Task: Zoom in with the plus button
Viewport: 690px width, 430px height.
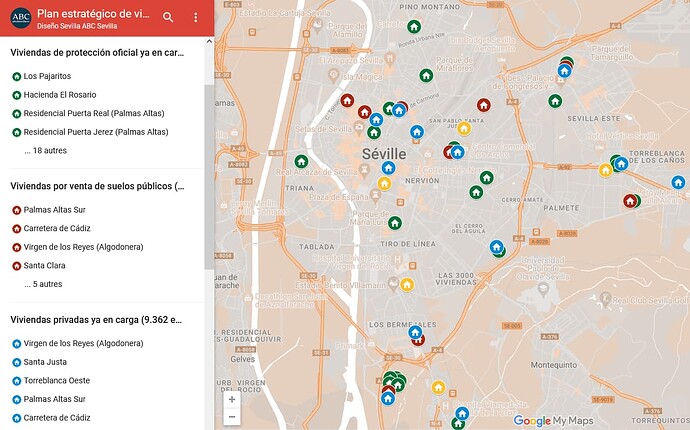Action: coord(232,400)
